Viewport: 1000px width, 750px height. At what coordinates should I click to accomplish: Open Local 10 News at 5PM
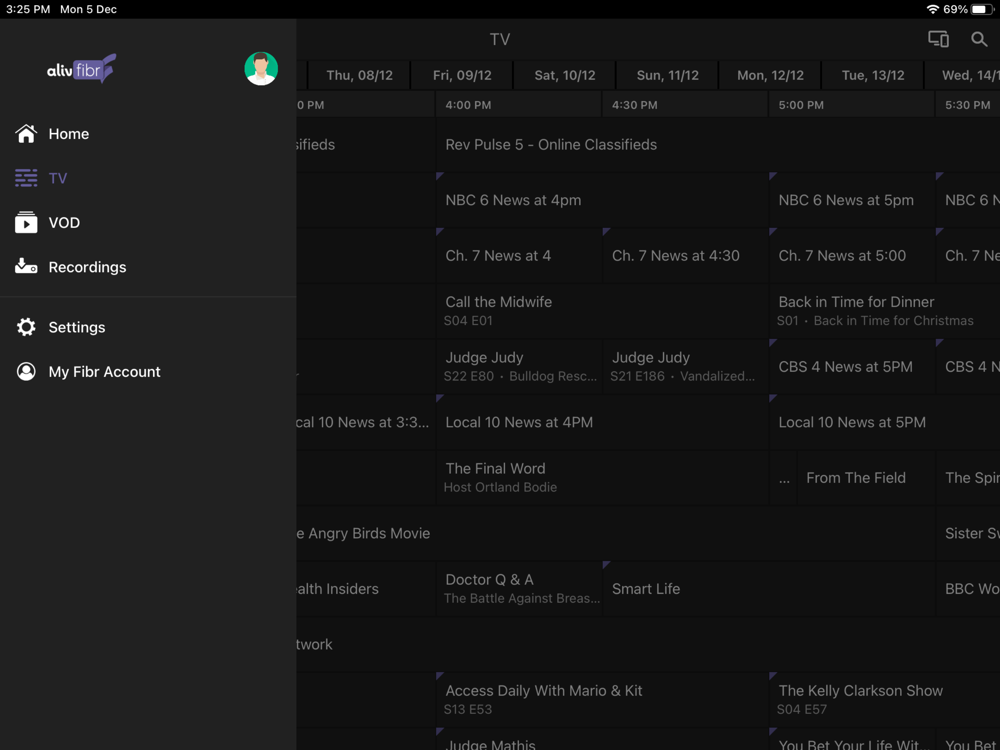885,422
